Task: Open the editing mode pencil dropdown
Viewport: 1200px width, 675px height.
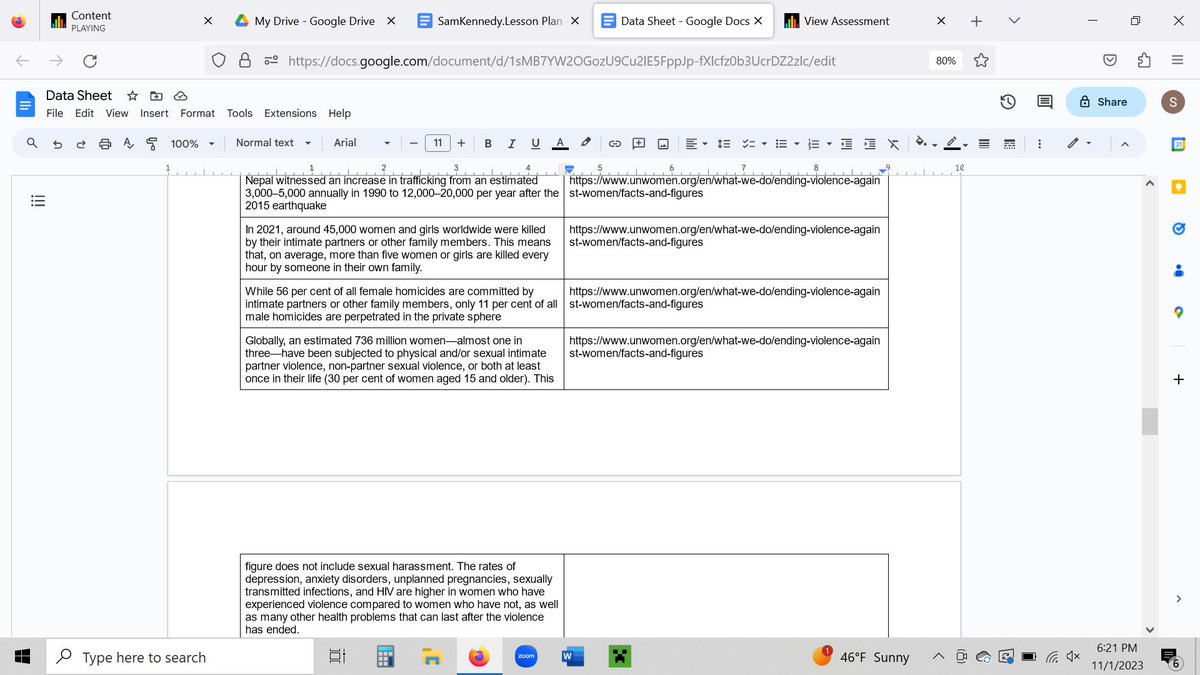Action: [1079, 143]
